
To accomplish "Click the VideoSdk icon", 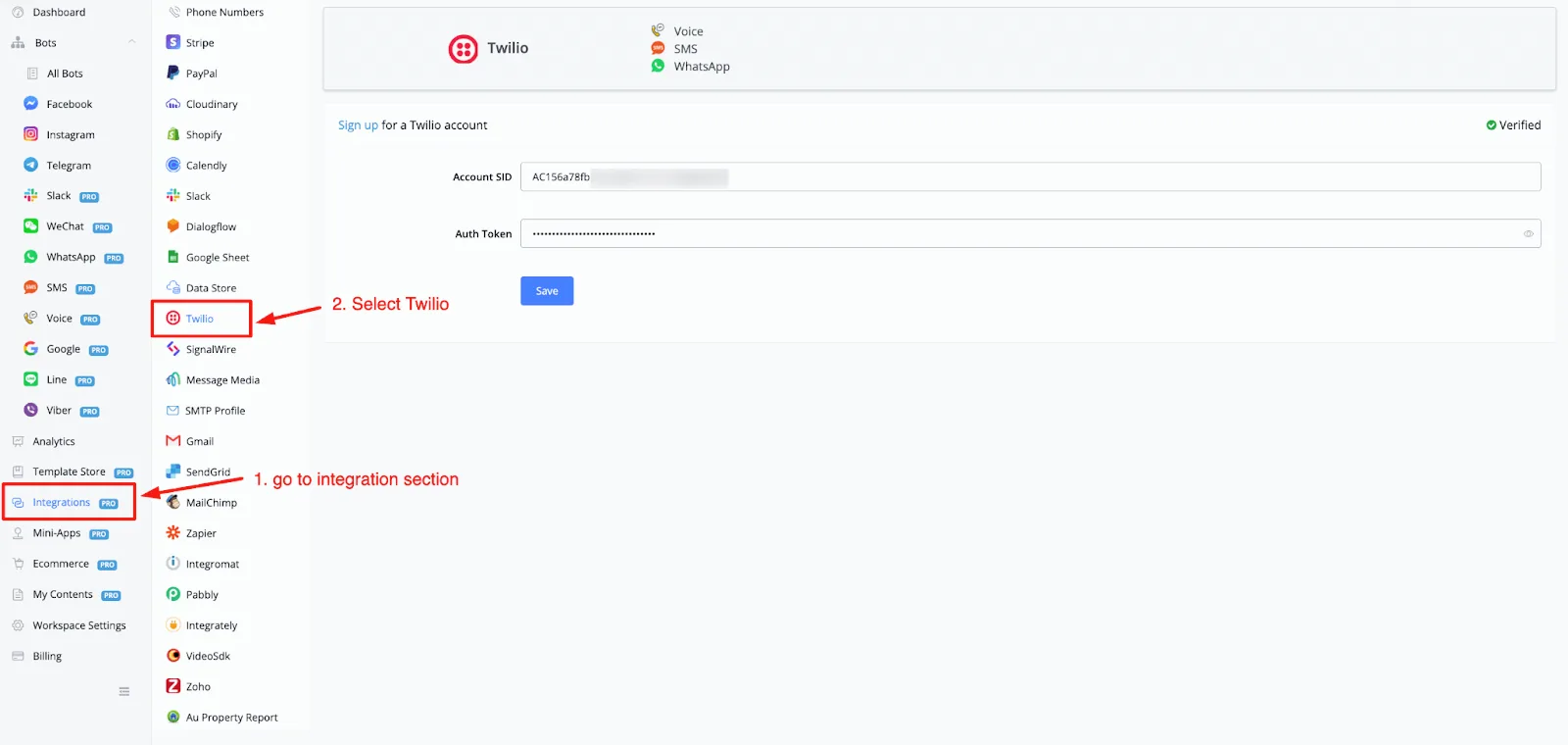I will click(x=173, y=655).
